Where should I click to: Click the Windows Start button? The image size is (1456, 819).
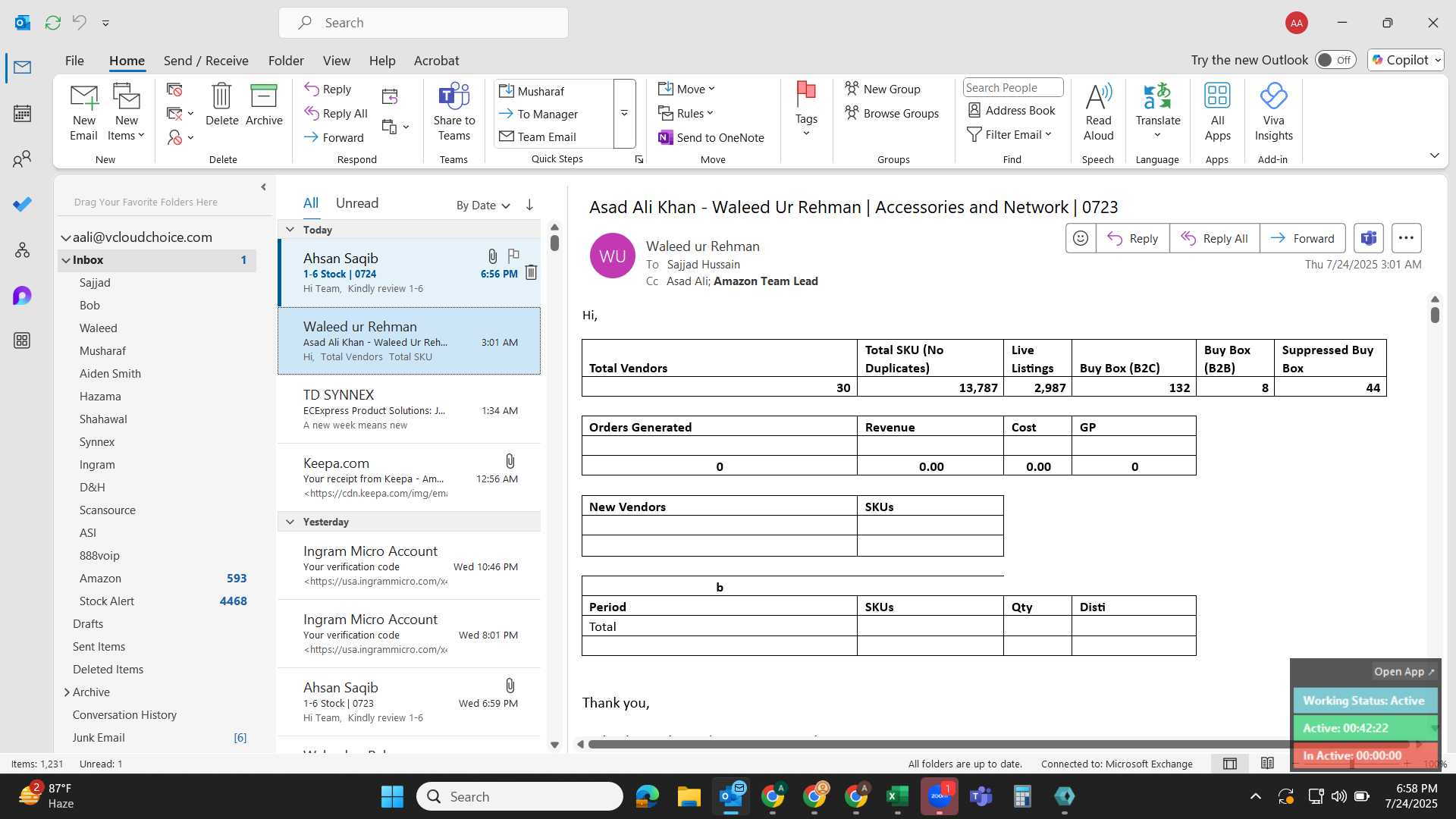coord(392,796)
